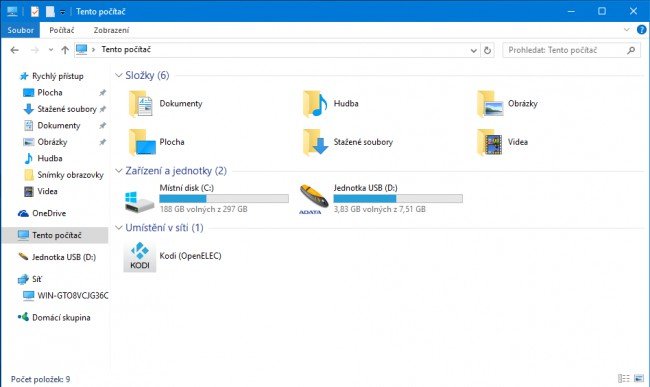Click the Rychlý přístup star item in sidebar
This screenshot has height=387, width=650.
pyautogui.click(x=52, y=76)
